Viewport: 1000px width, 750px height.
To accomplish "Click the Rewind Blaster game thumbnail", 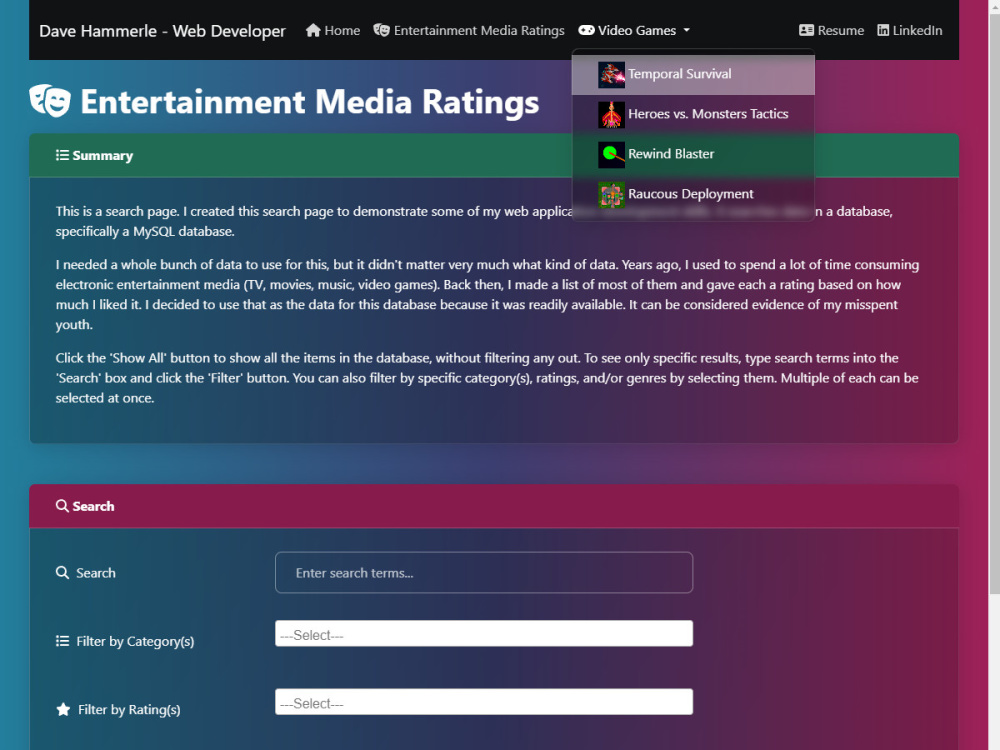I will (x=611, y=155).
